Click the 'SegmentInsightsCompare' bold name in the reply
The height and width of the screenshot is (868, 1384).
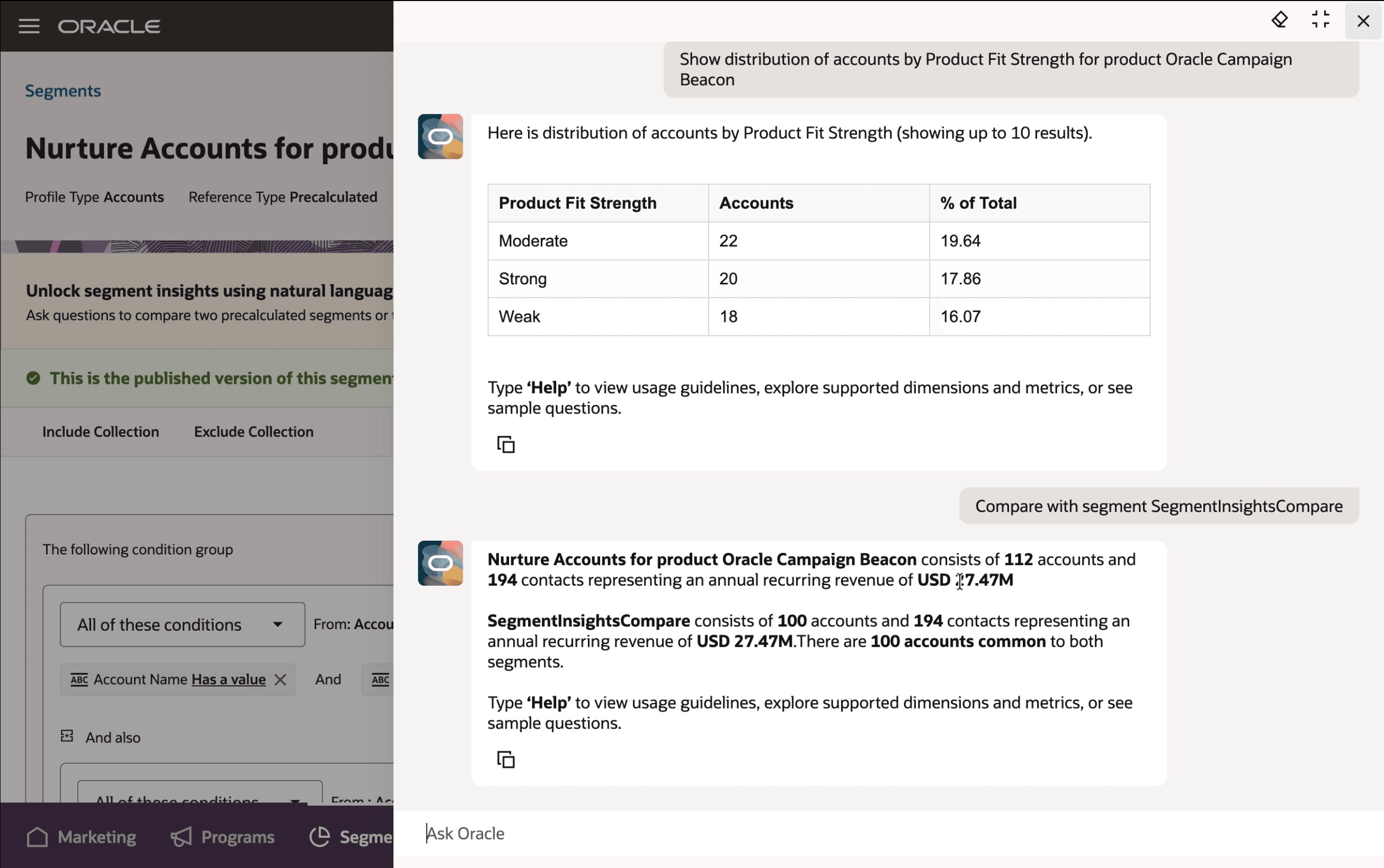588,621
